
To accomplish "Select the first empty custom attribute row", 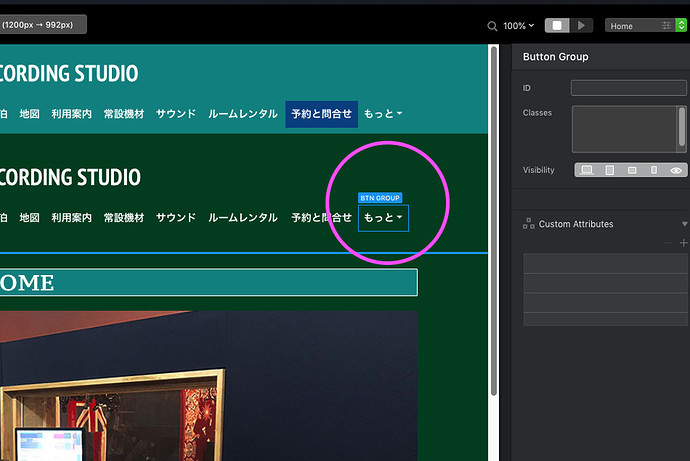I will tap(606, 263).
